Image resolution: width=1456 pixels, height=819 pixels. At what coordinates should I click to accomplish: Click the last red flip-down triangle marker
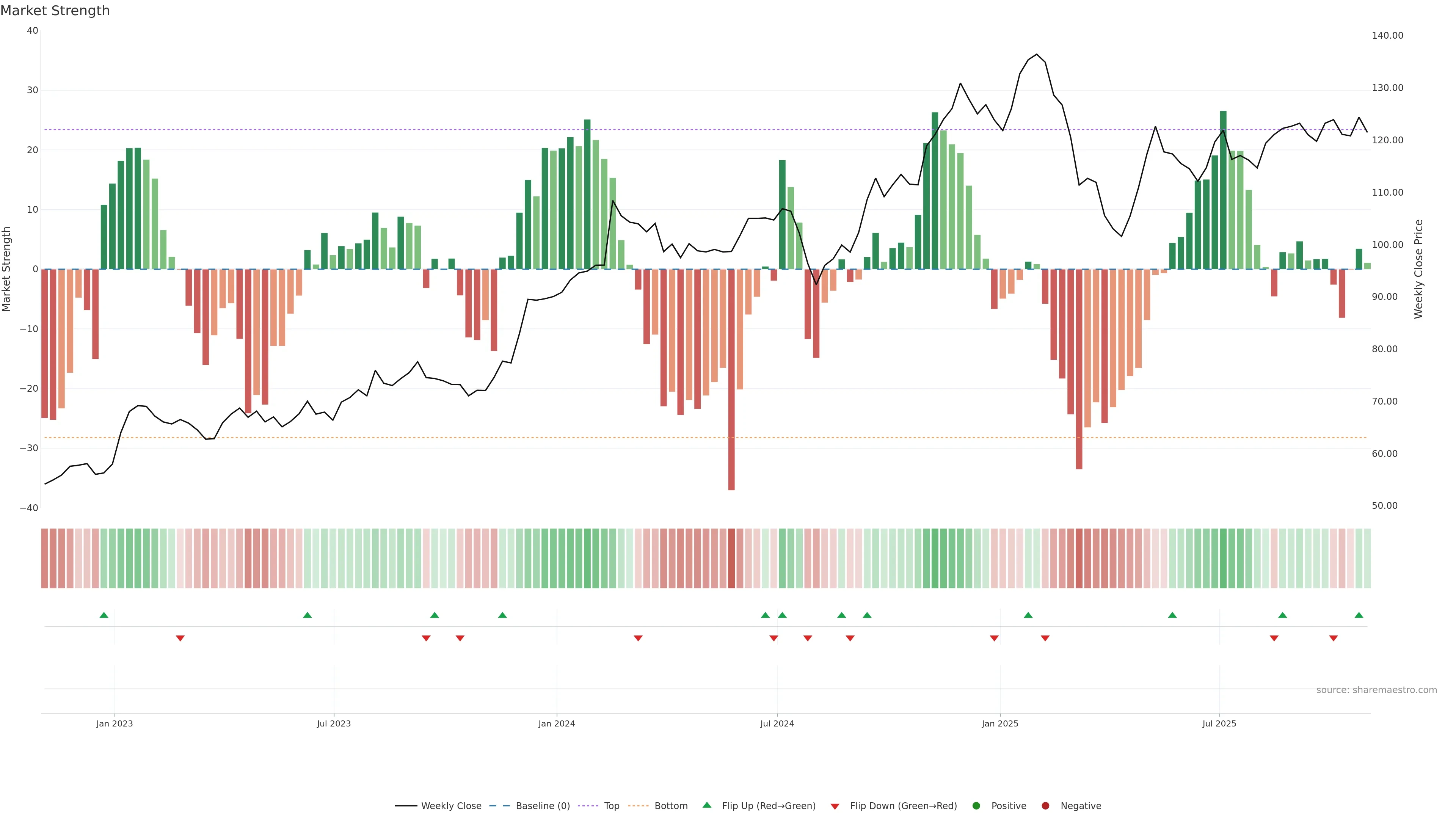(1334, 638)
